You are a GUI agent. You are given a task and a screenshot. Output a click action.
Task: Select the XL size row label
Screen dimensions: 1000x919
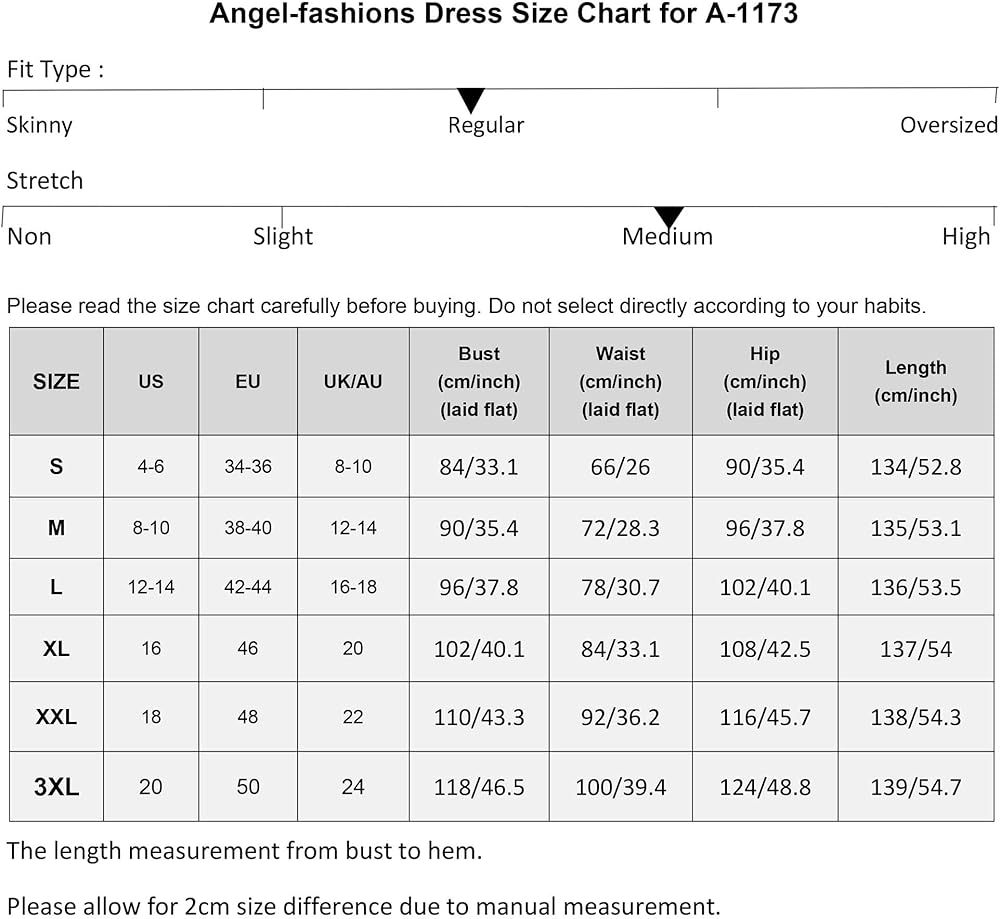[x=56, y=648]
